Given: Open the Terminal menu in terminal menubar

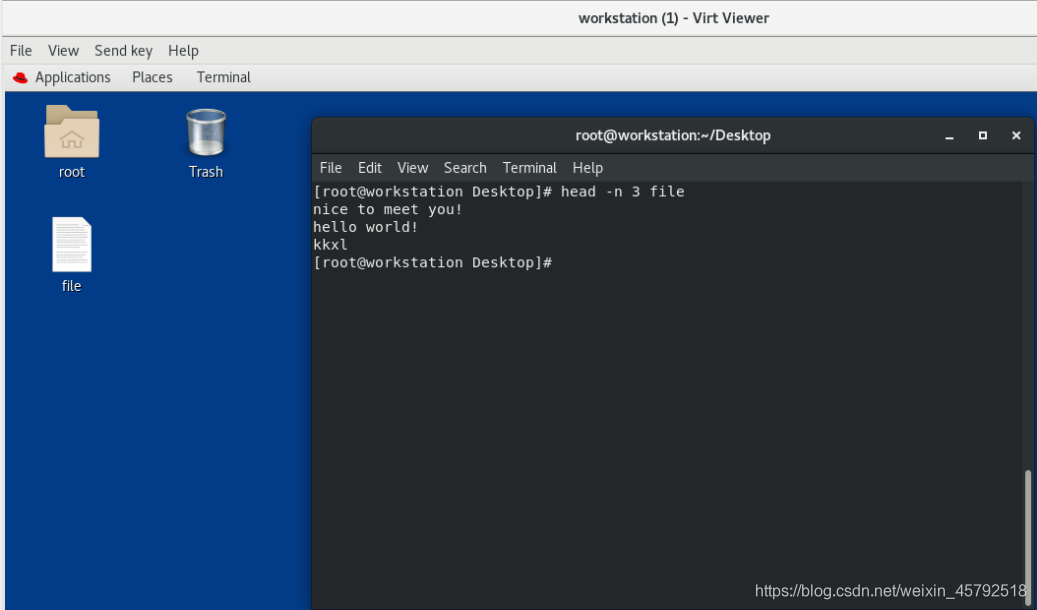Looking at the screenshot, I should coord(530,168).
